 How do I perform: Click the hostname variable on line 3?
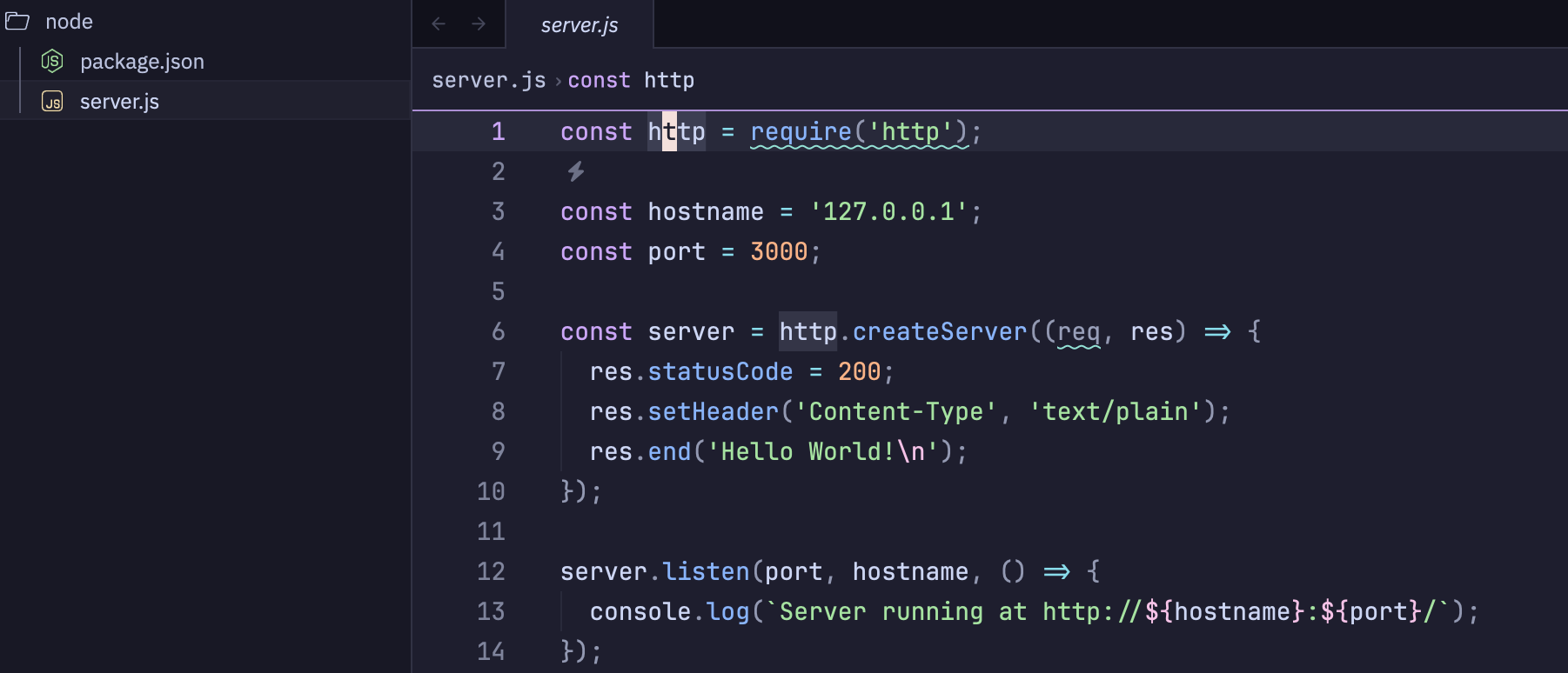click(x=706, y=211)
